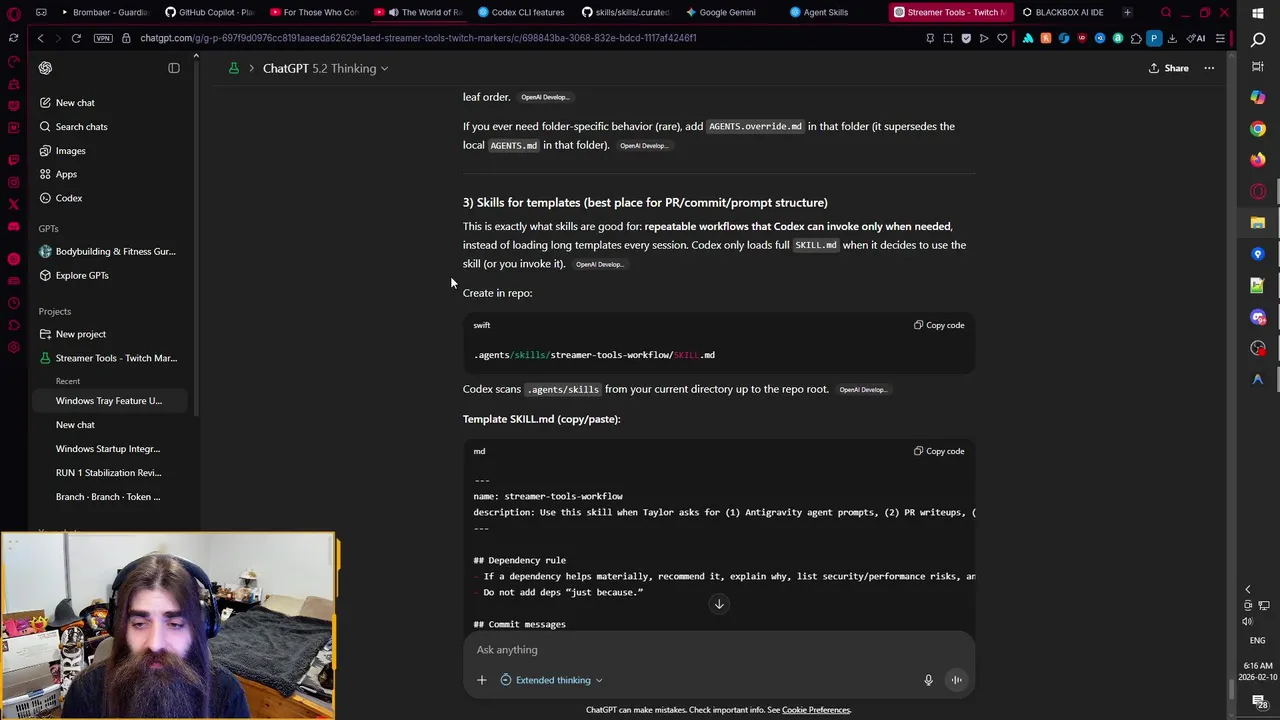Copy code of the md template block
The width and height of the screenshot is (1280, 720).
point(939,451)
